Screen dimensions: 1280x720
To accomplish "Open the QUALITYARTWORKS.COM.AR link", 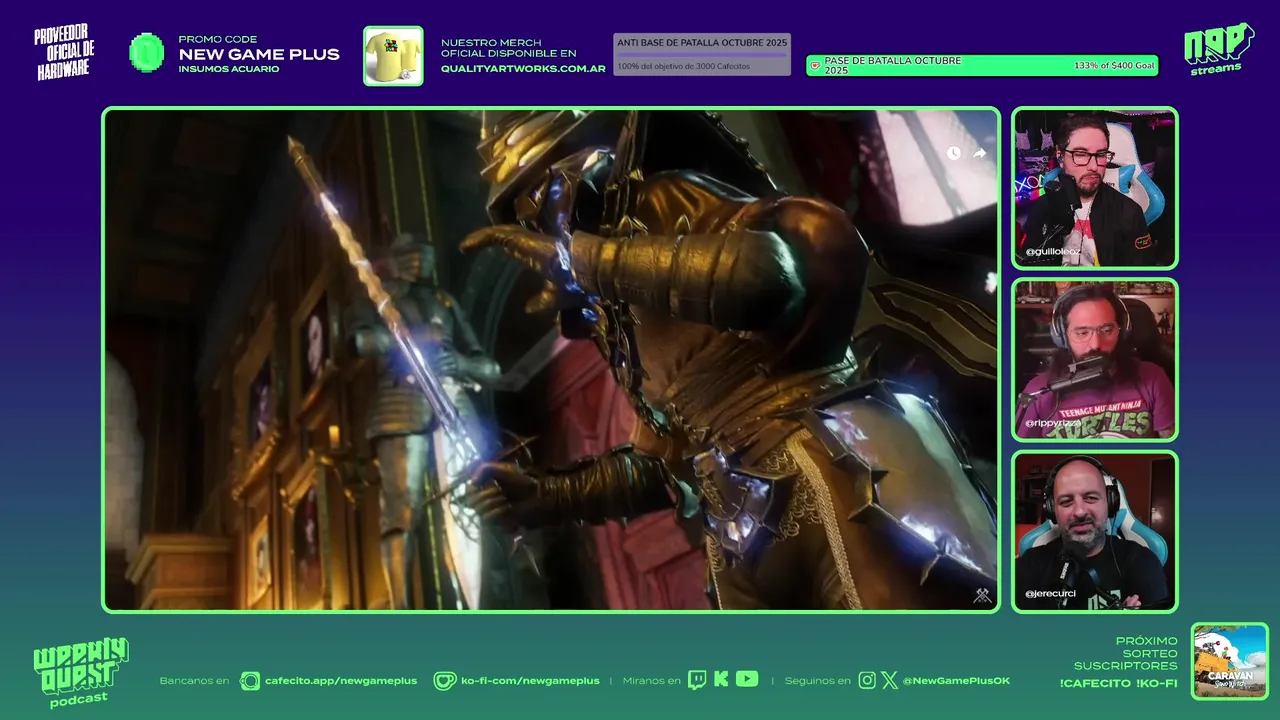I will click(523, 69).
